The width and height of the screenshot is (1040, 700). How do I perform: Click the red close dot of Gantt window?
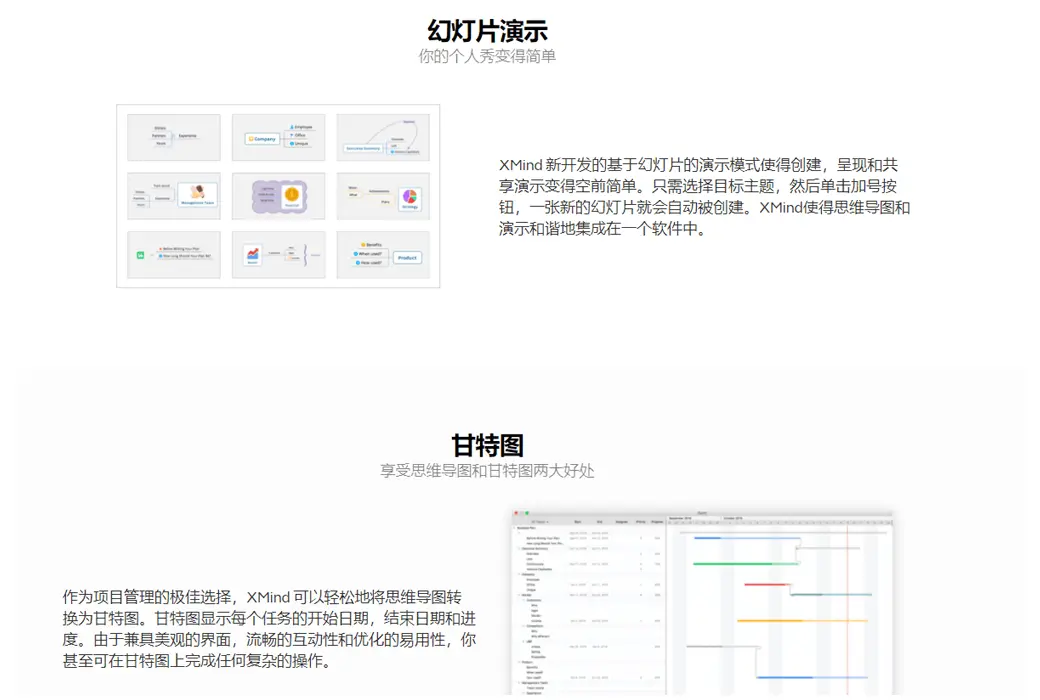(516, 513)
